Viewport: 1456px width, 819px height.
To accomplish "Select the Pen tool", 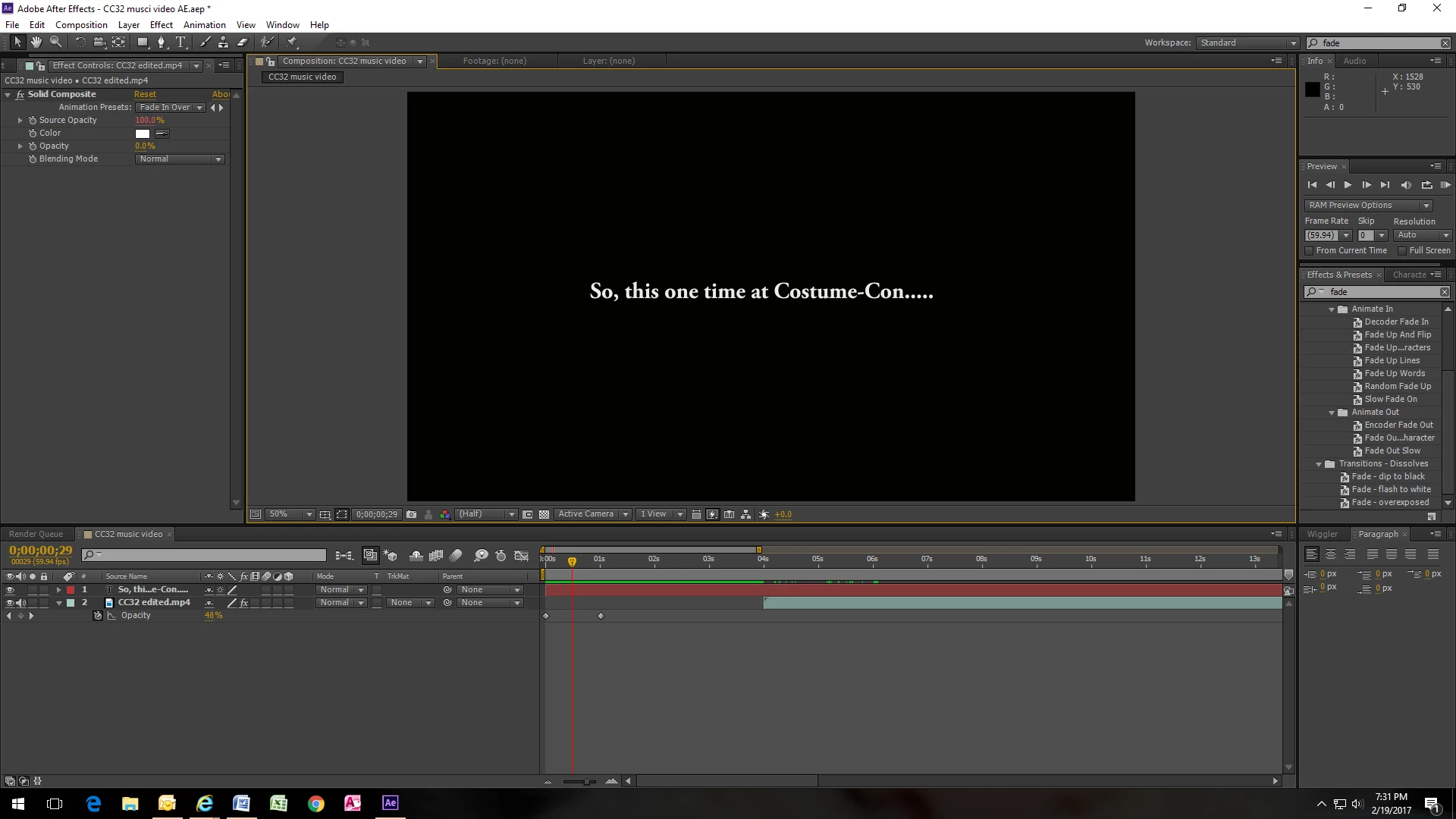I will point(161,42).
